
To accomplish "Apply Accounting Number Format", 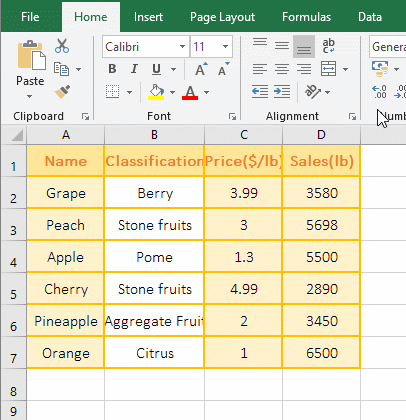I will [380, 69].
